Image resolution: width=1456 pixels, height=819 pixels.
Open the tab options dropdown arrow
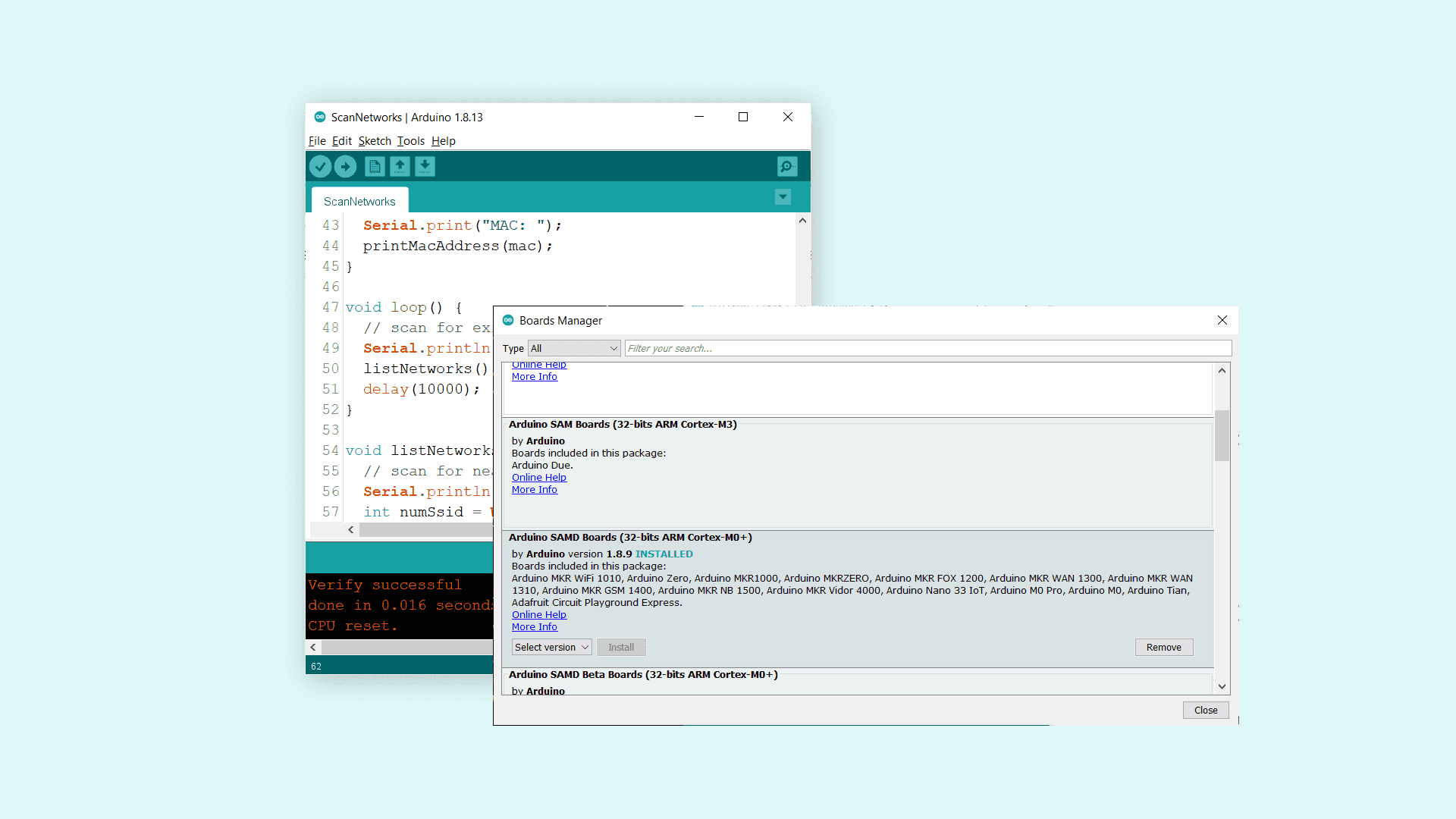coord(783,197)
